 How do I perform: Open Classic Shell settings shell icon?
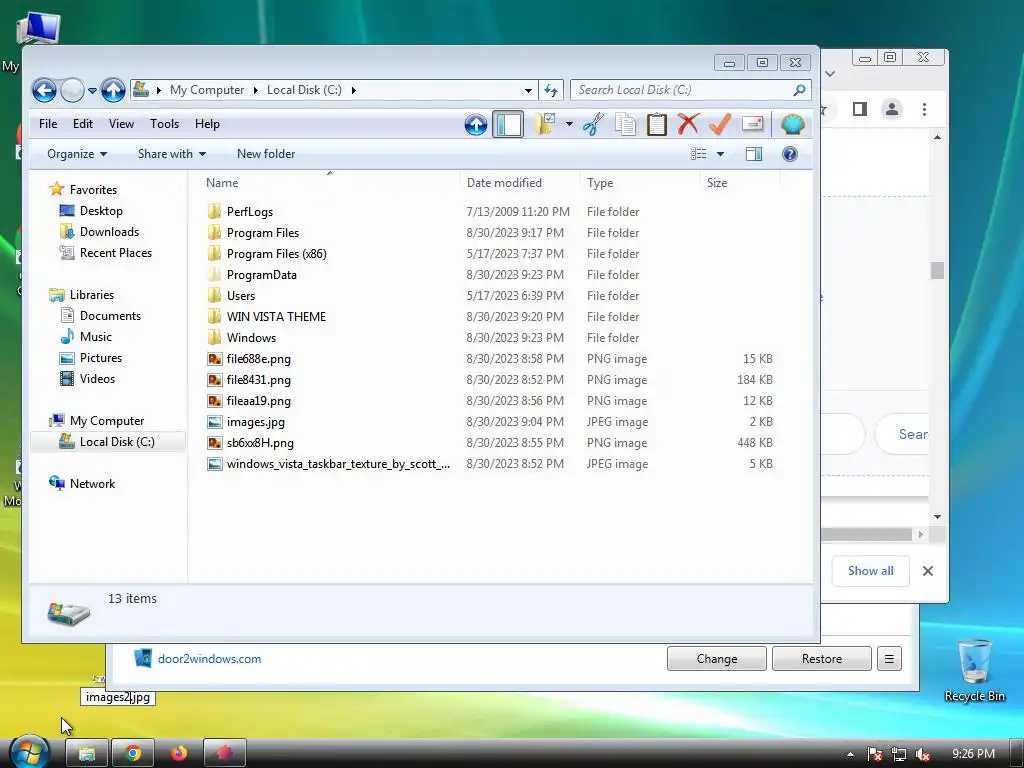(792, 124)
